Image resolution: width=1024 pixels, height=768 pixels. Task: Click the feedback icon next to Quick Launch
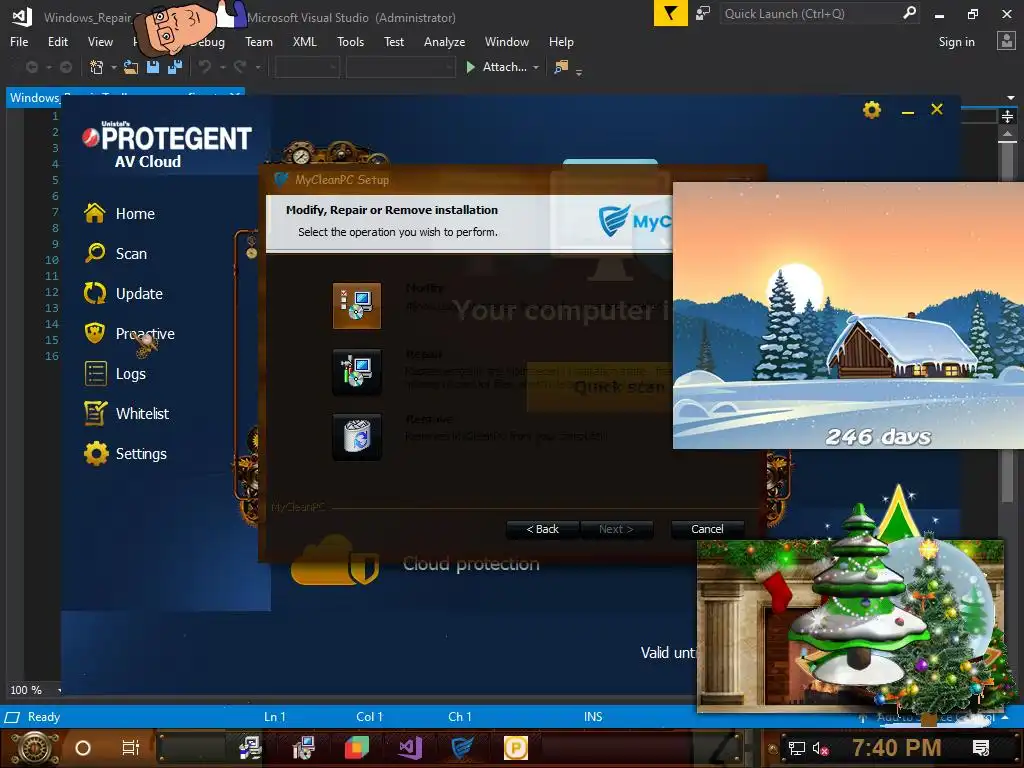[x=703, y=14]
